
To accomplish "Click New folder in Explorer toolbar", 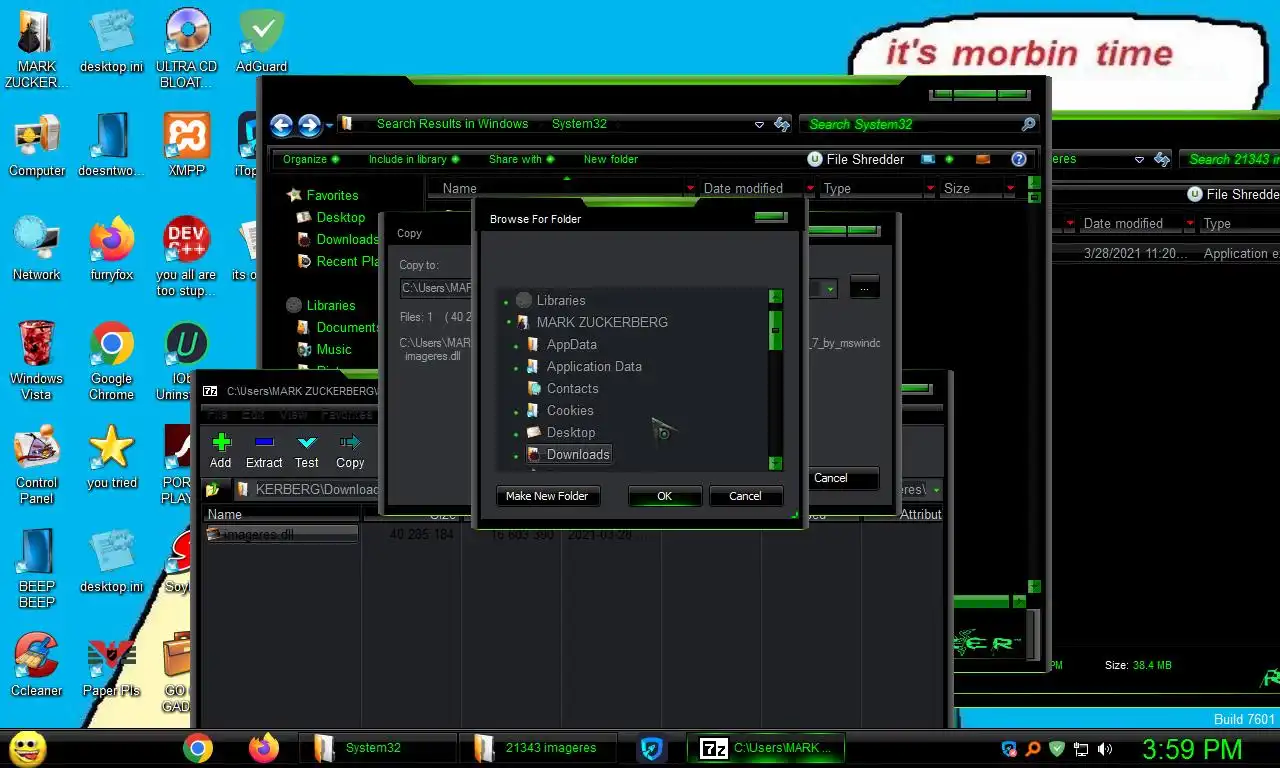I will coord(611,159).
